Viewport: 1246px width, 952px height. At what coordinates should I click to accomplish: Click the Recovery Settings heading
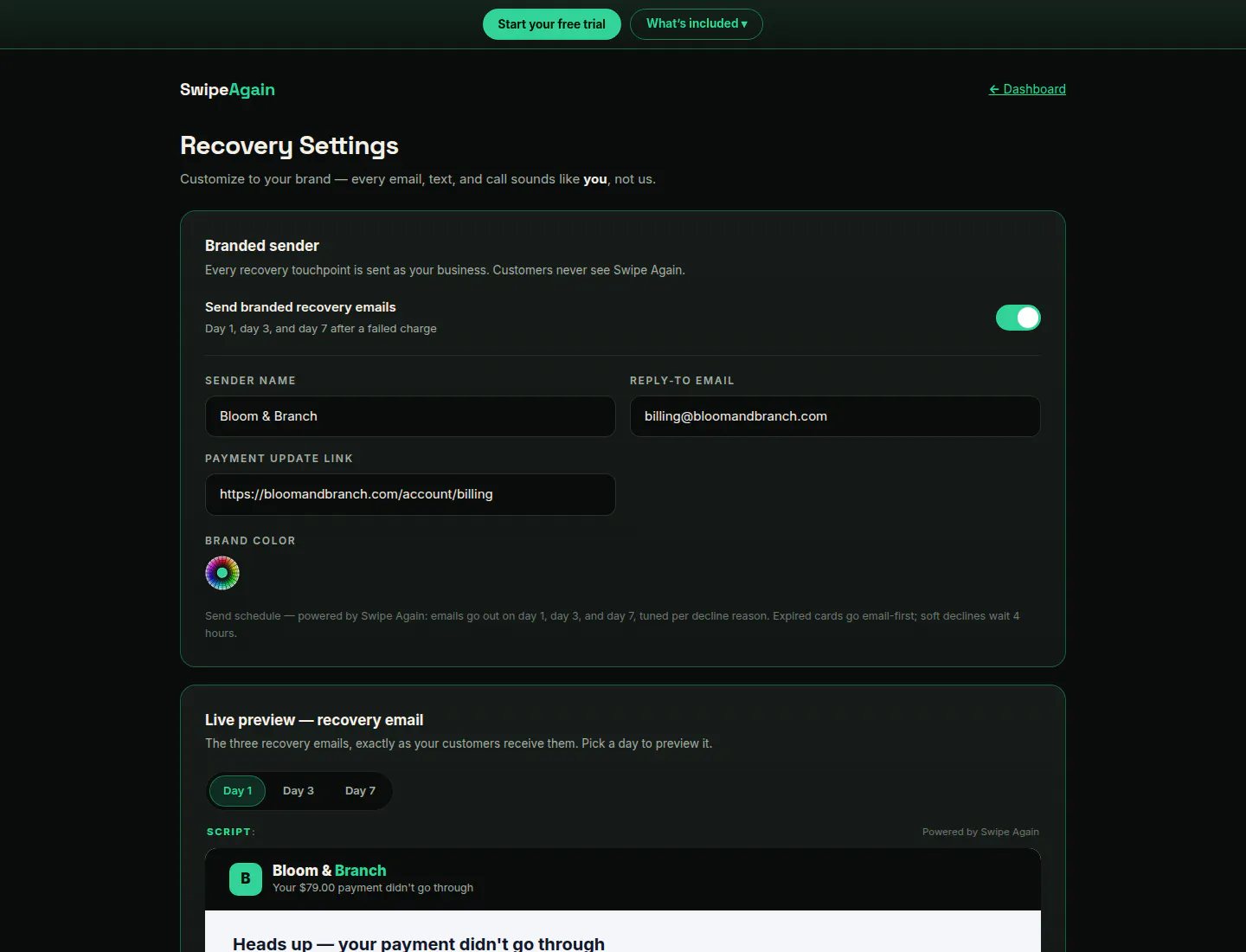tap(289, 145)
